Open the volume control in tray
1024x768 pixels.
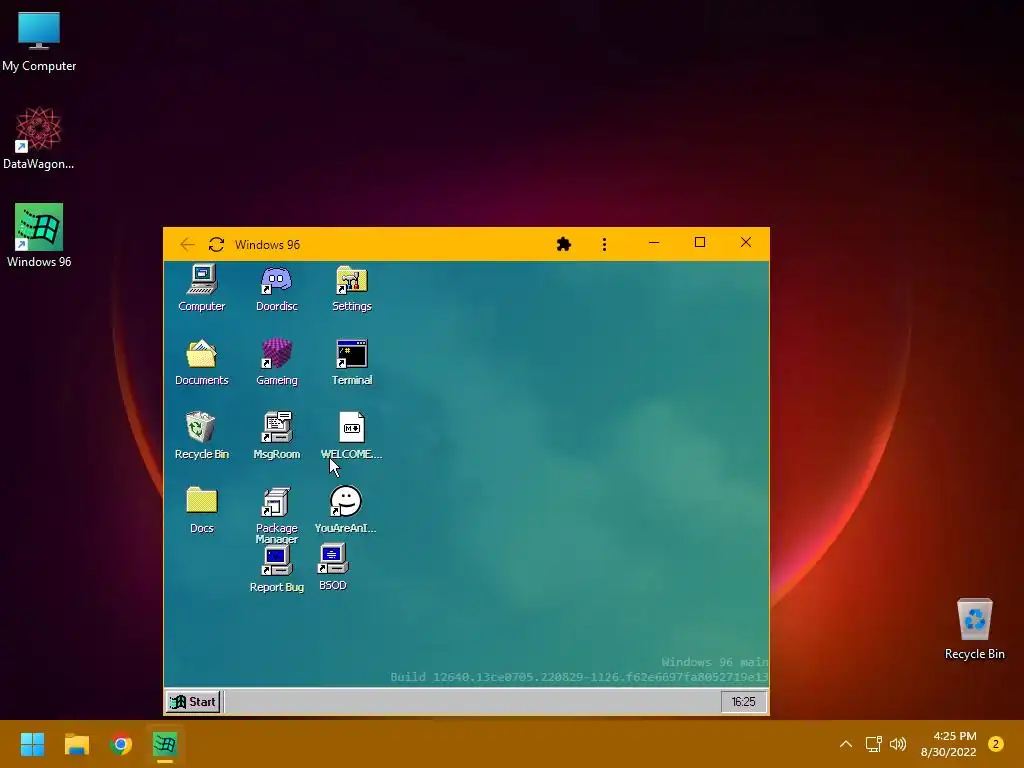coord(898,744)
